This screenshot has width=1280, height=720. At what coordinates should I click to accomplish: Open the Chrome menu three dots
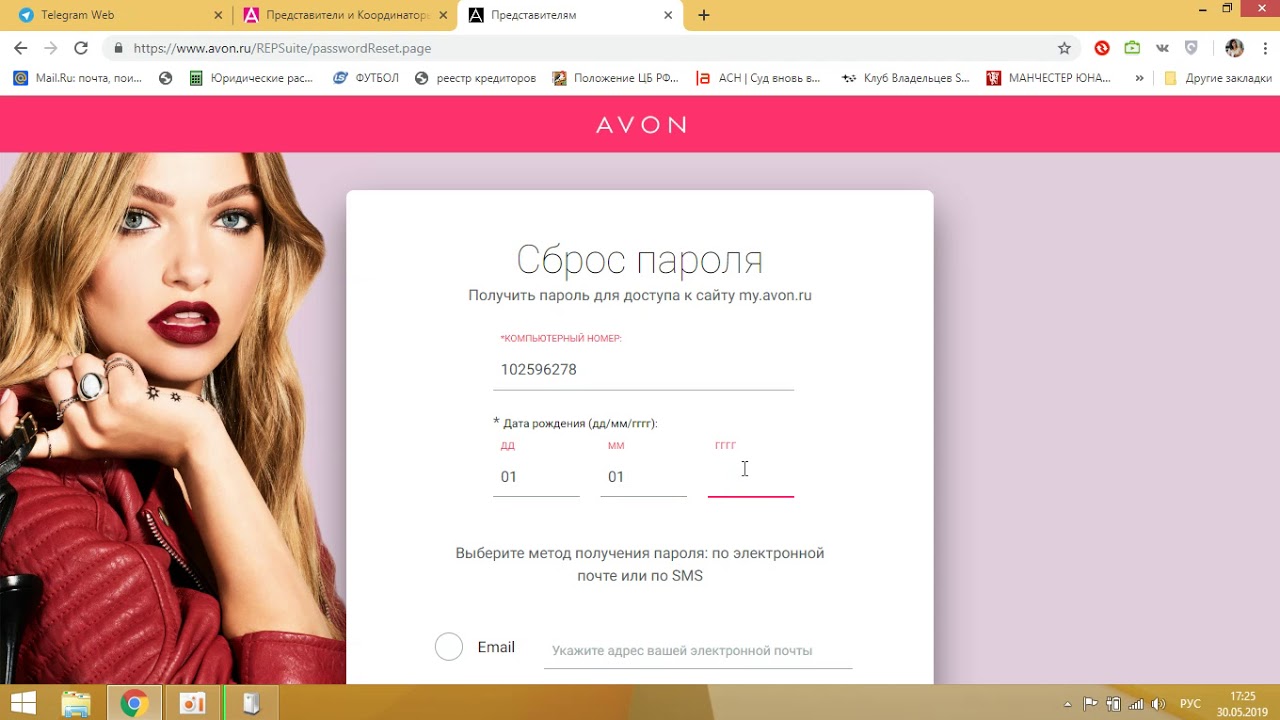[1262, 48]
